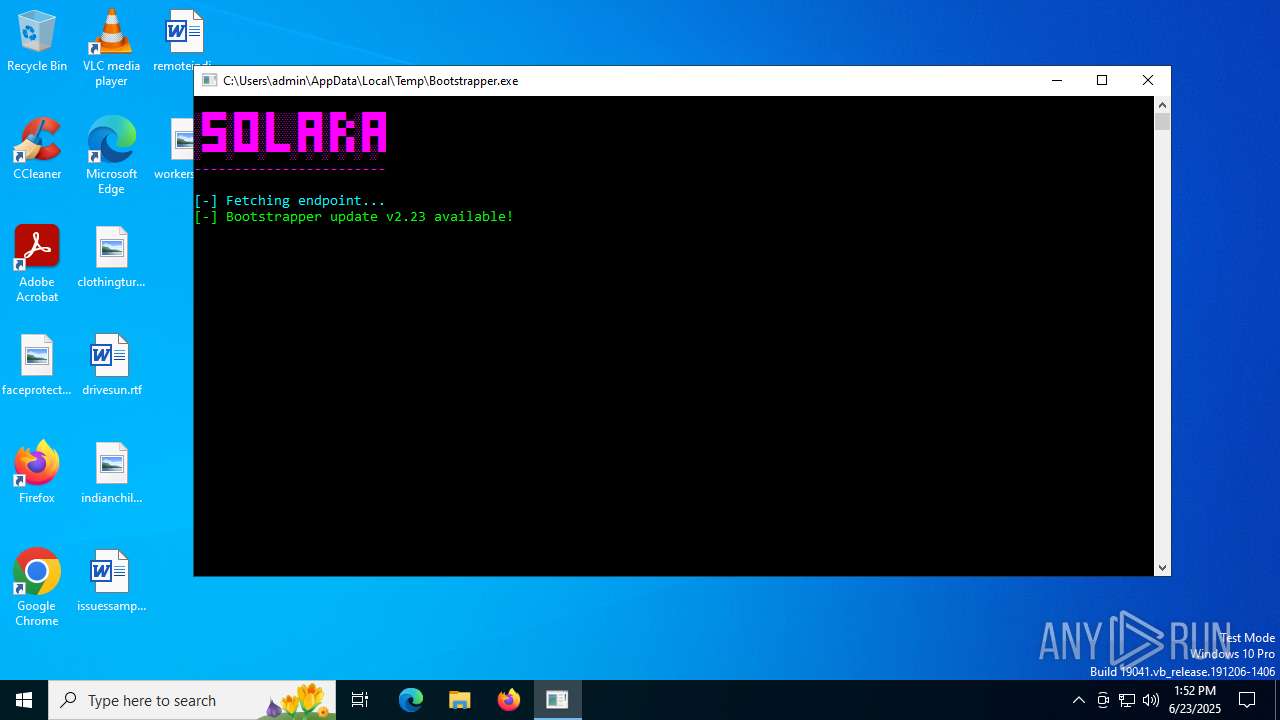Image resolution: width=1280 pixels, height=720 pixels.
Task: Open the Windows Start menu
Action: pos(24,700)
